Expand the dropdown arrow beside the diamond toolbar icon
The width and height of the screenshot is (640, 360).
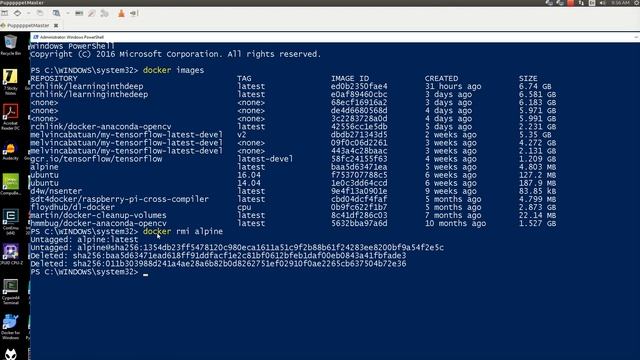(28, 13)
